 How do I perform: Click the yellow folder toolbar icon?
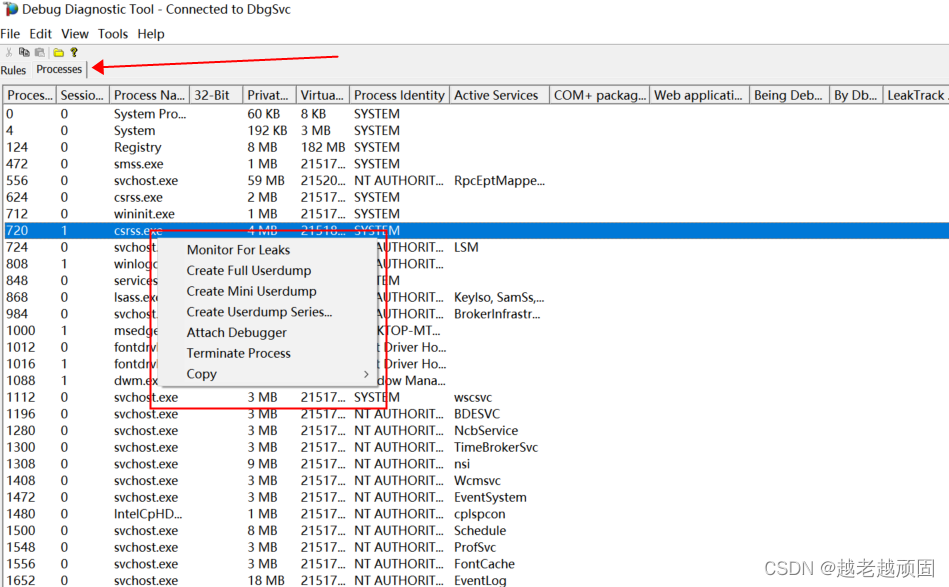(58, 53)
